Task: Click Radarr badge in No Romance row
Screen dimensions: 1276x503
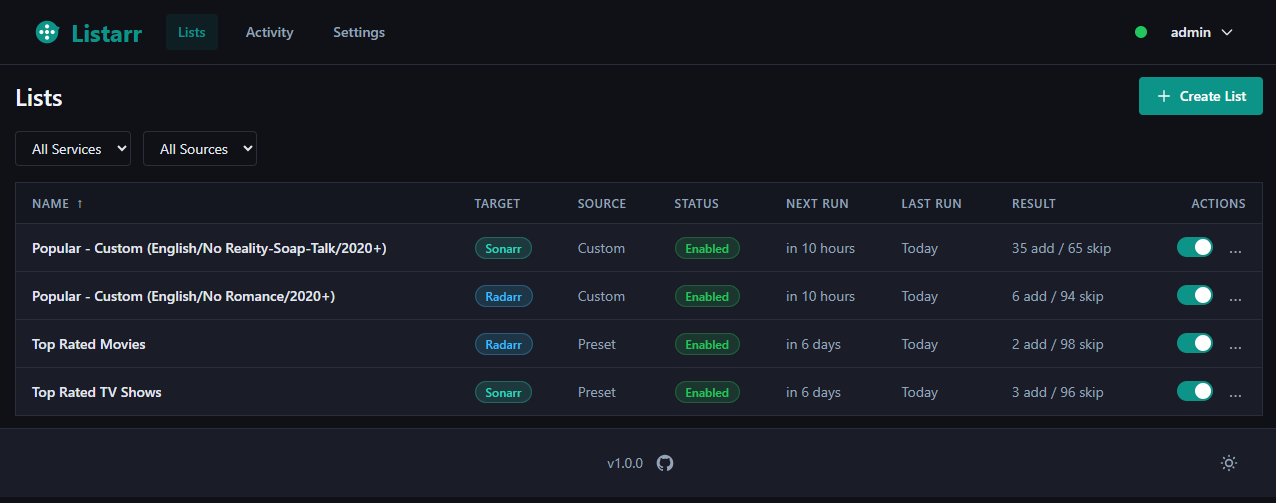Action: pos(504,296)
